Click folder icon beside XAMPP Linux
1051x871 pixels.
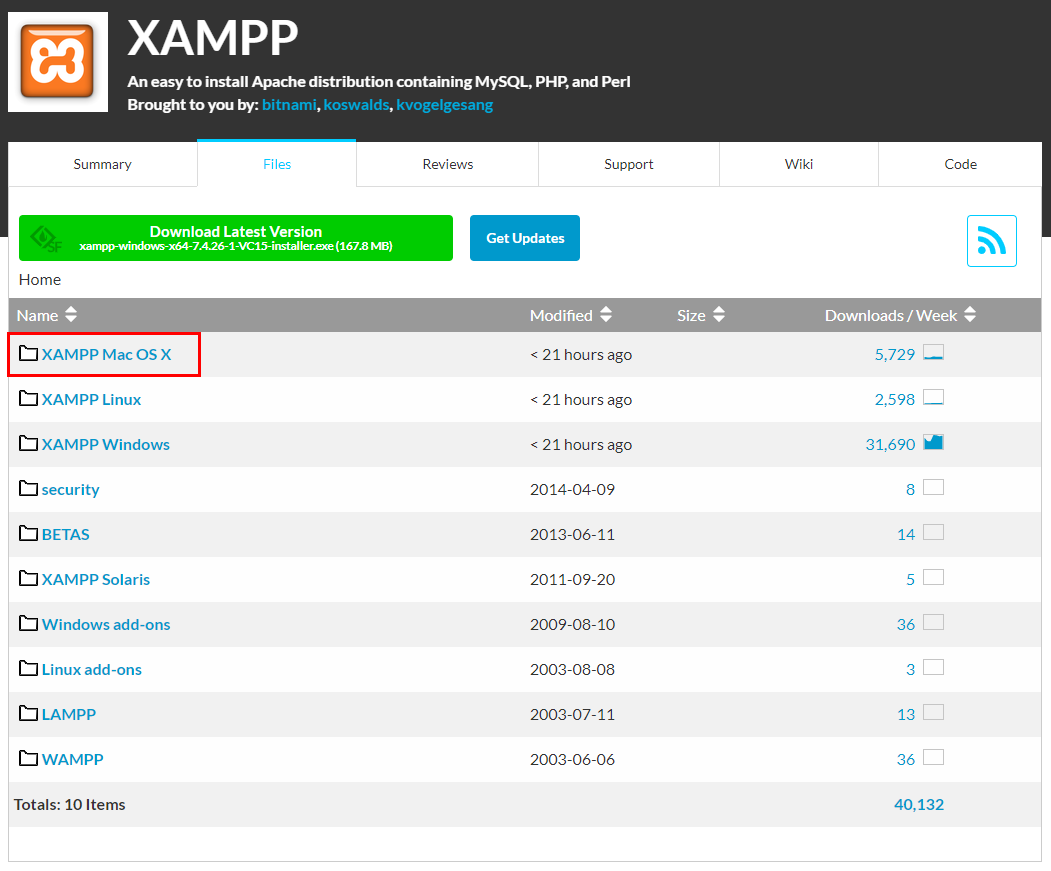point(28,398)
